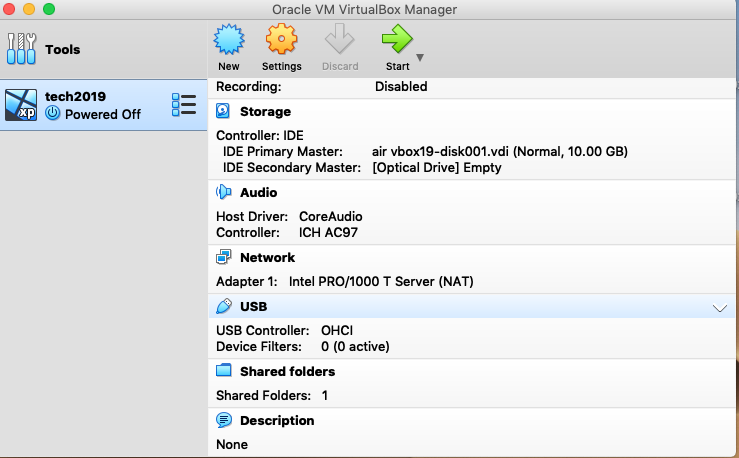Click the Oracle VM VirtualBox Manager title
The image size is (739, 458).
click(364, 9)
